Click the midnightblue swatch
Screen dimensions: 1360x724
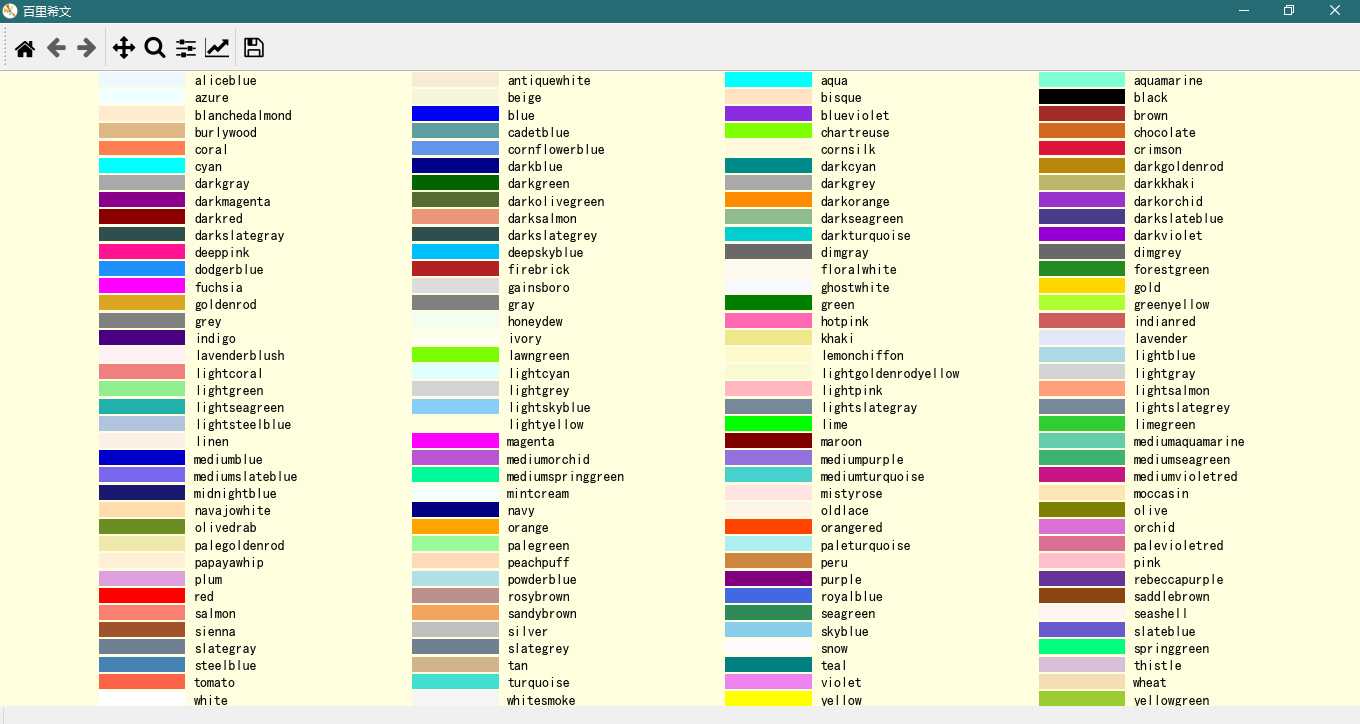[x=142, y=493]
